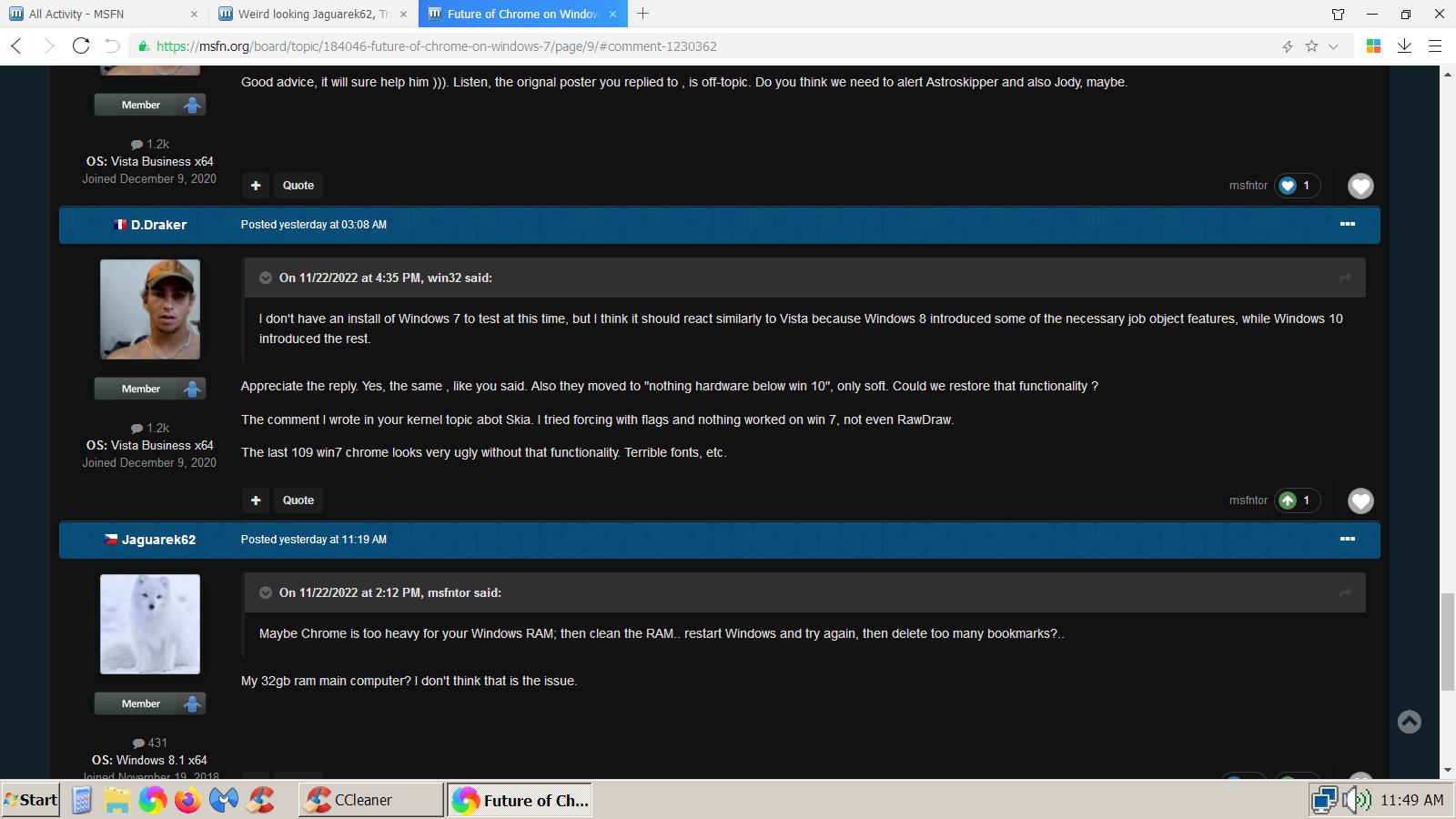The height and width of the screenshot is (819, 1456).
Task: Close the Weird looking Jaguarek62 tab
Action: pos(403,14)
